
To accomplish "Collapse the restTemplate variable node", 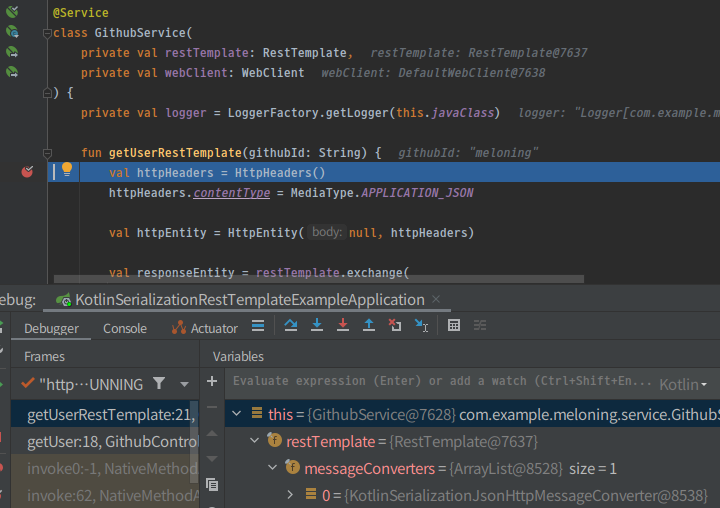I will pyautogui.click(x=254, y=440).
